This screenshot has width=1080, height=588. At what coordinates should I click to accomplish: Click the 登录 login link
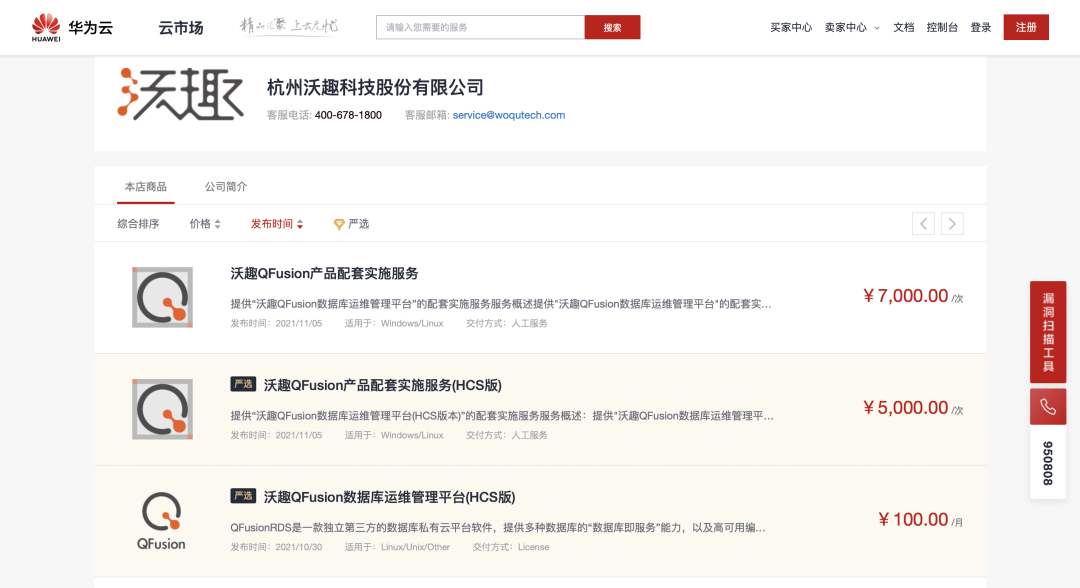click(980, 28)
